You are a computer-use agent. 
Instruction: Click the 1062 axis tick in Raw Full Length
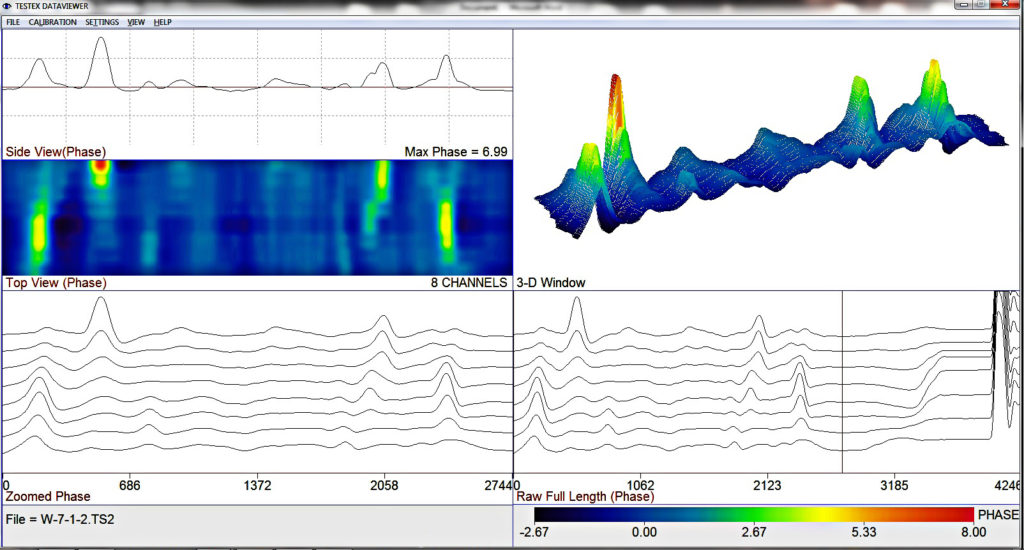(x=641, y=485)
